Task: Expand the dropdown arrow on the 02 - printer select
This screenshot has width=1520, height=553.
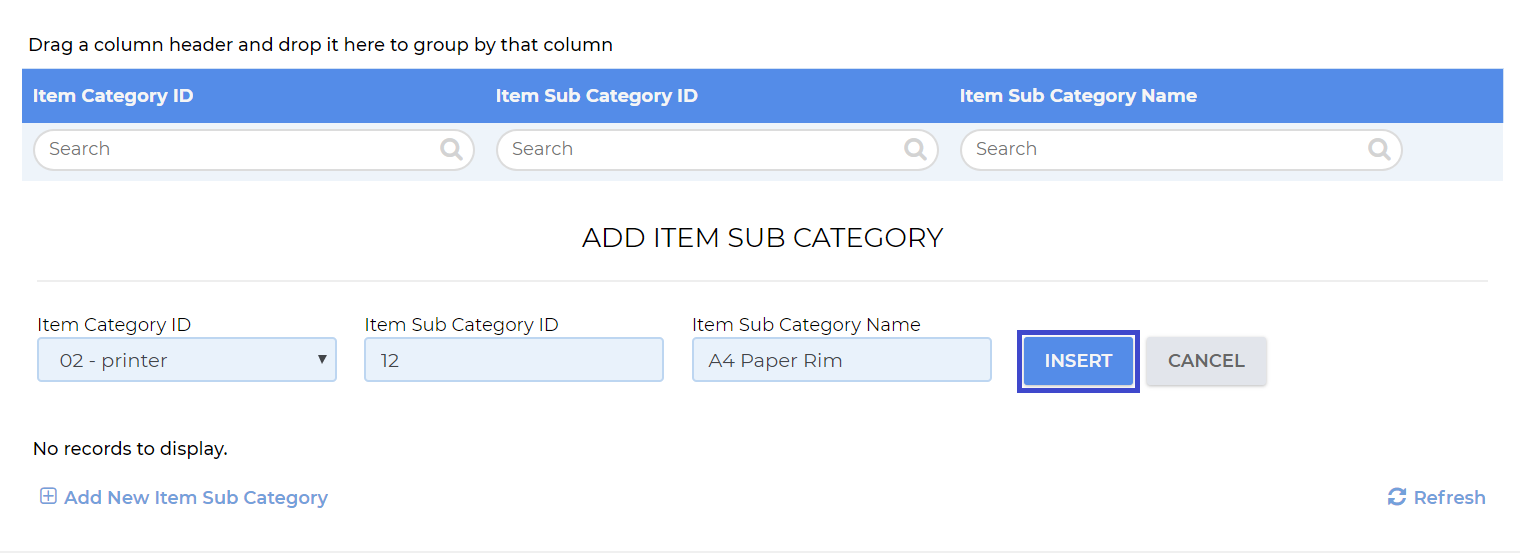Action: coord(322,359)
